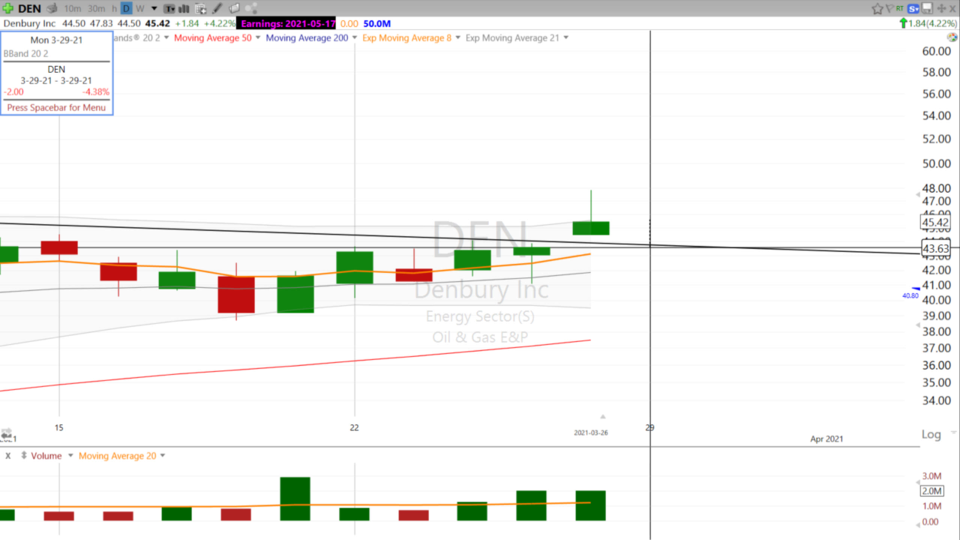Viewport: 960px width, 540px height.
Task: Click the notes tag icon
Action: point(234,9)
